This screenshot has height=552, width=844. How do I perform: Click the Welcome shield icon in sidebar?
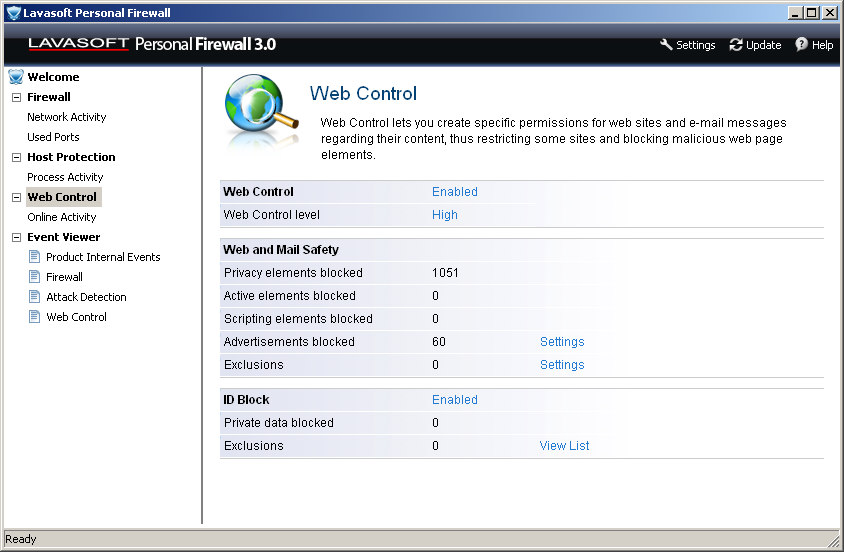pyautogui.click(x=15, y=77)
